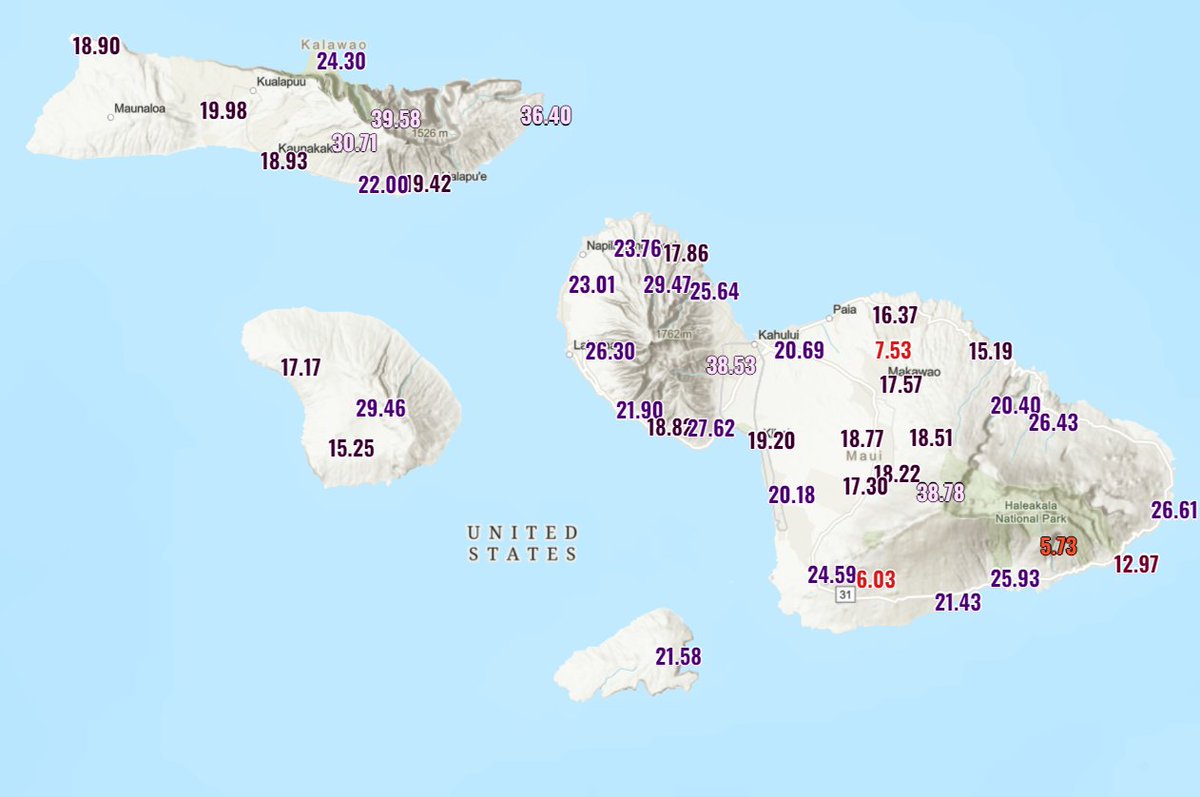Select the 27.62 value on West Maui's south coast

711,428
